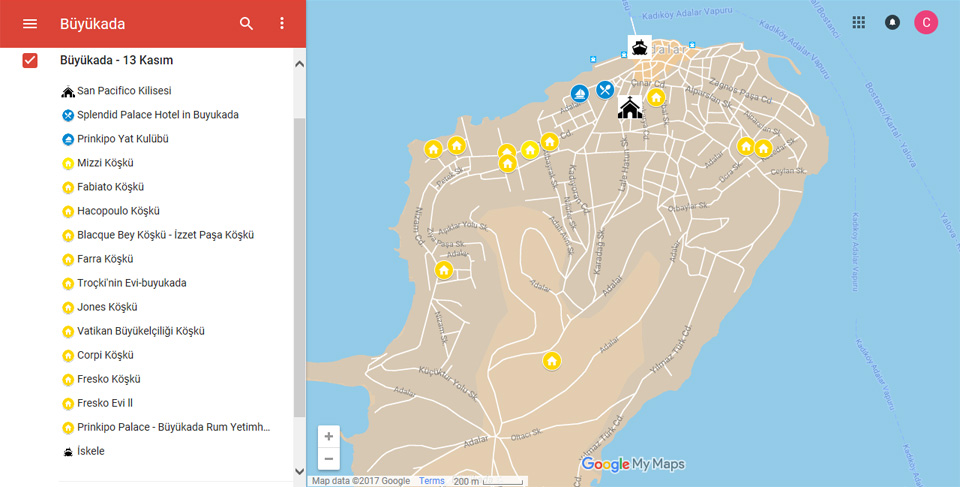This screenshot has height=487, width=960.
Task: Uncheck the Büyükada - 13 Kasım layer
Action: (x=30, y=60)
